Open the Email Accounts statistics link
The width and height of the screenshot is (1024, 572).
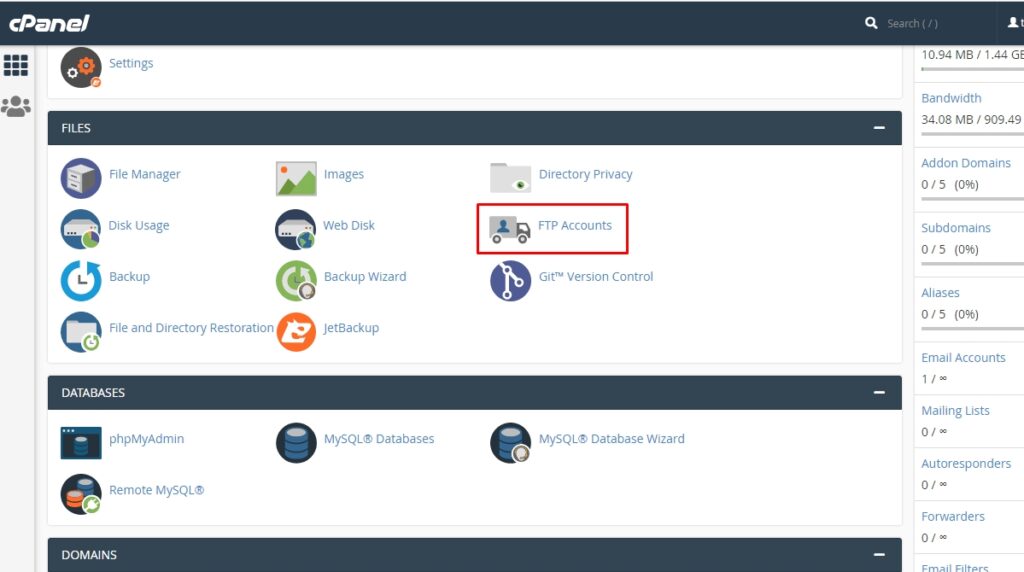coord(963,358)
